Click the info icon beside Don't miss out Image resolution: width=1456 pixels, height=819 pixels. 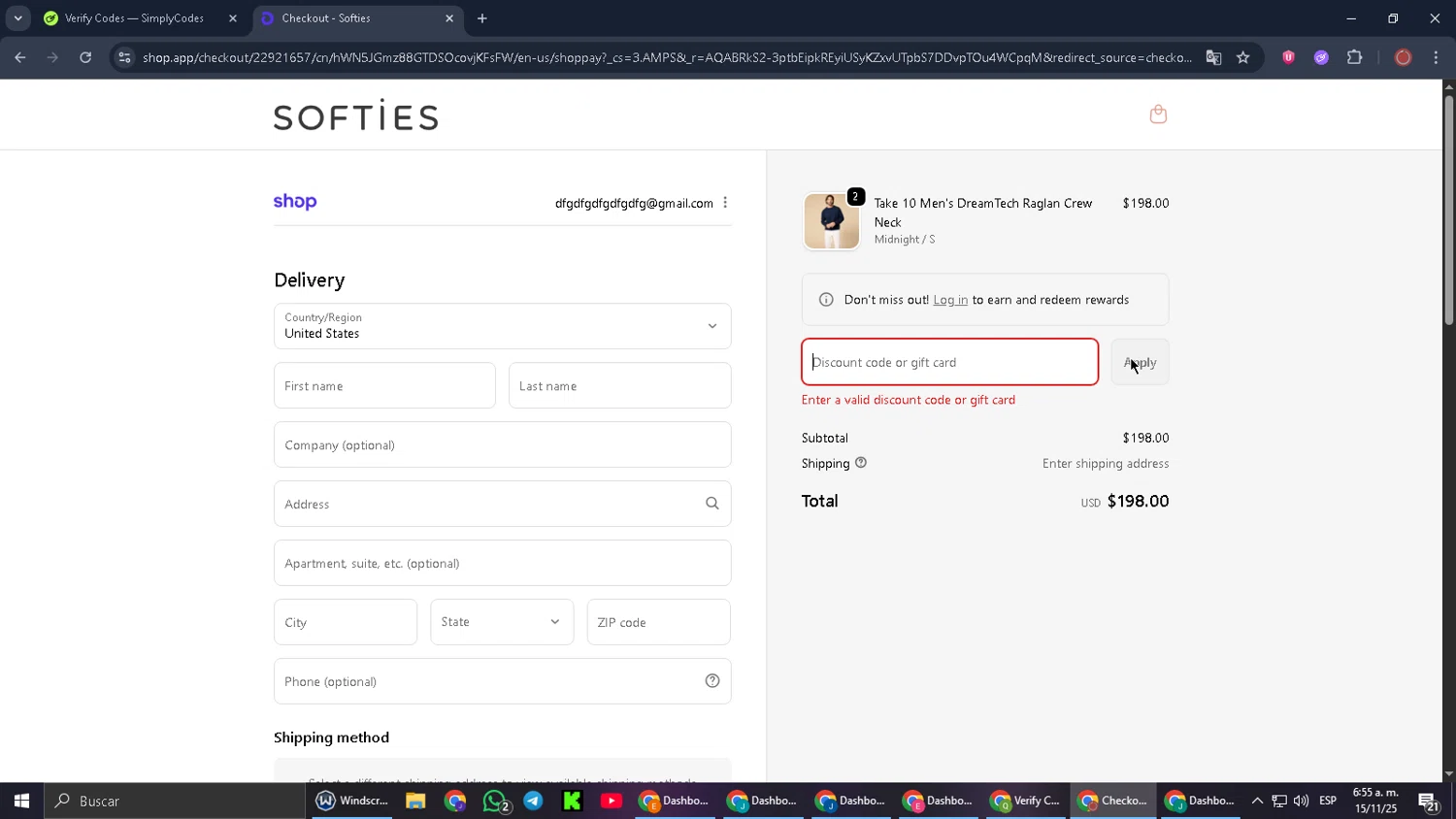pyautogui.click(x=826, y=300)
